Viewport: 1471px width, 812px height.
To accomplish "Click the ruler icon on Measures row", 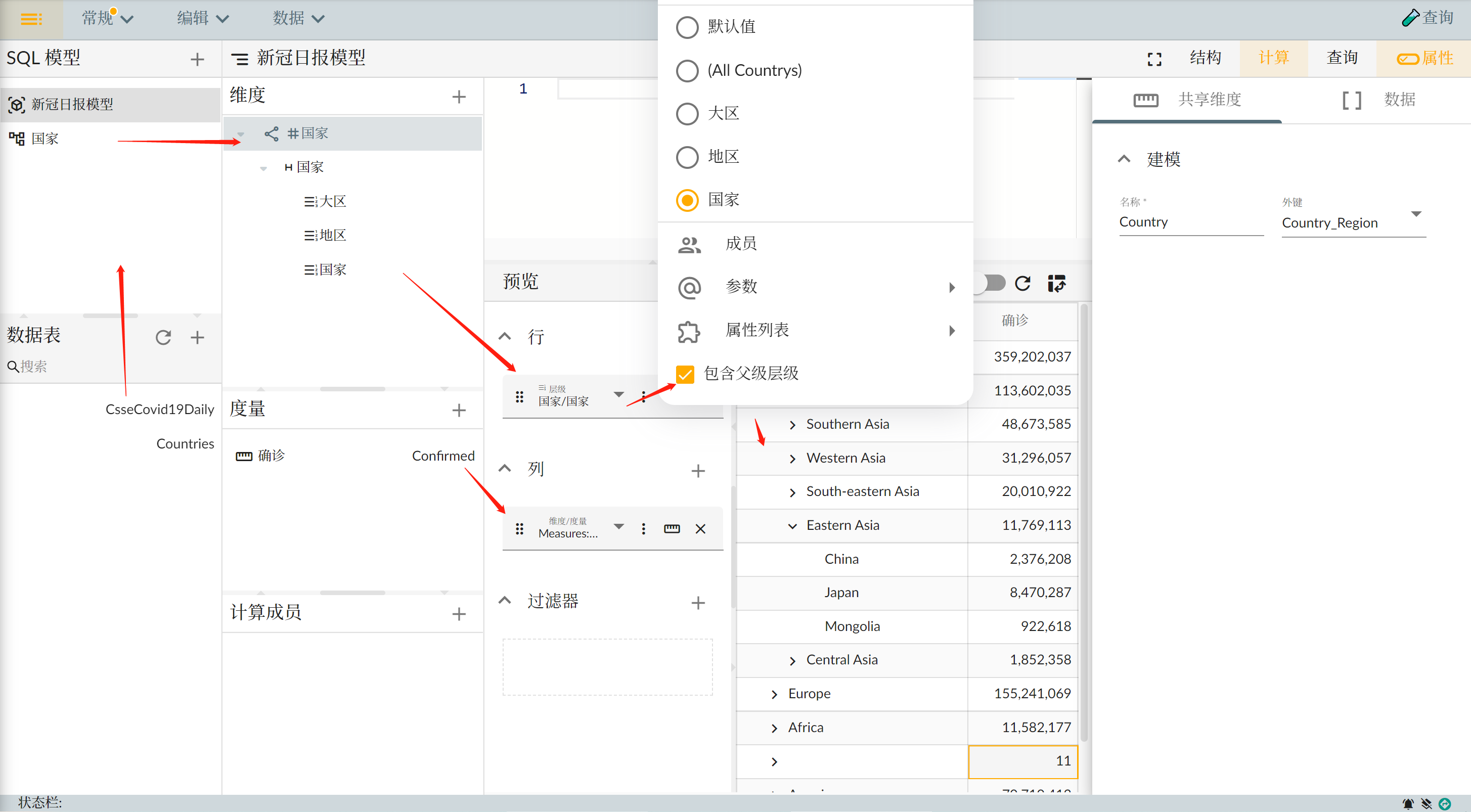I will click(672, 529).
